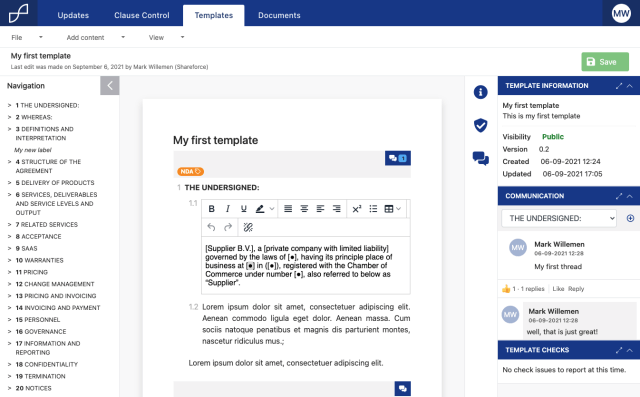Apply superscript formatting

click(x=357, y=209)
